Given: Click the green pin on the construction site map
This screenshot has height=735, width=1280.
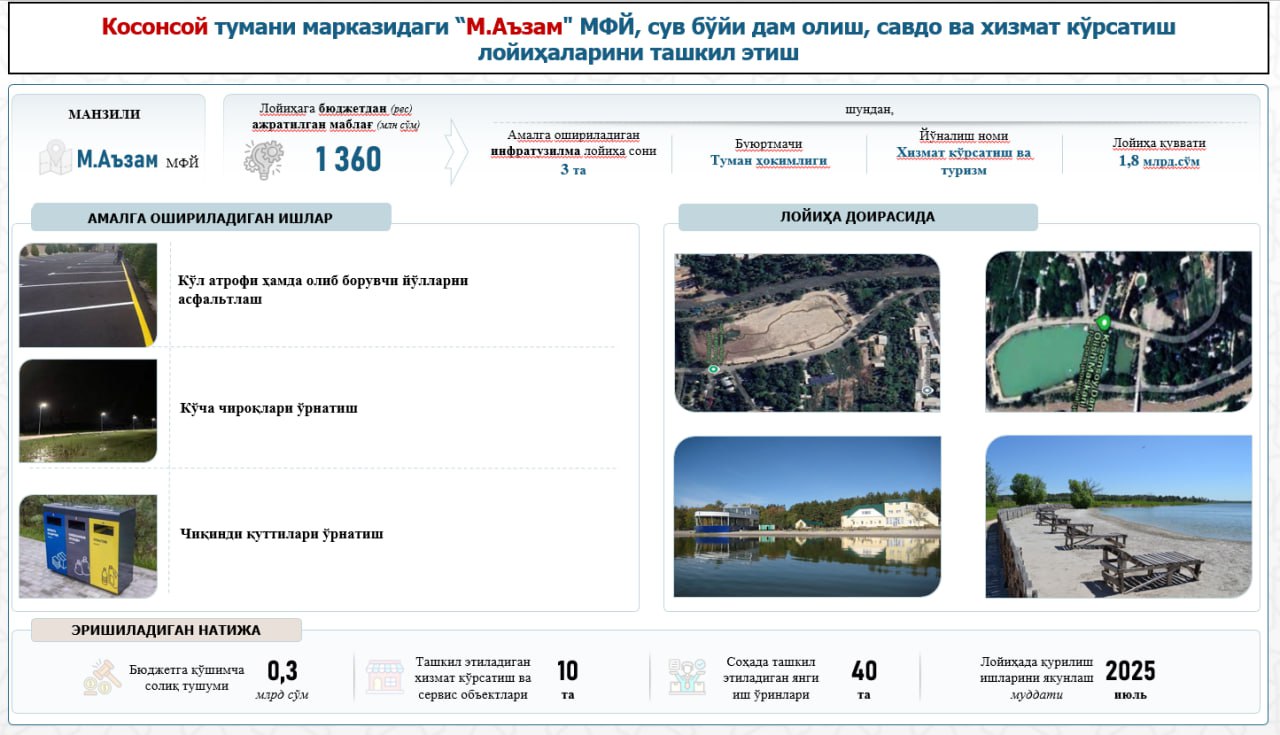Looking at the screenshot, I should click(713, 369).
